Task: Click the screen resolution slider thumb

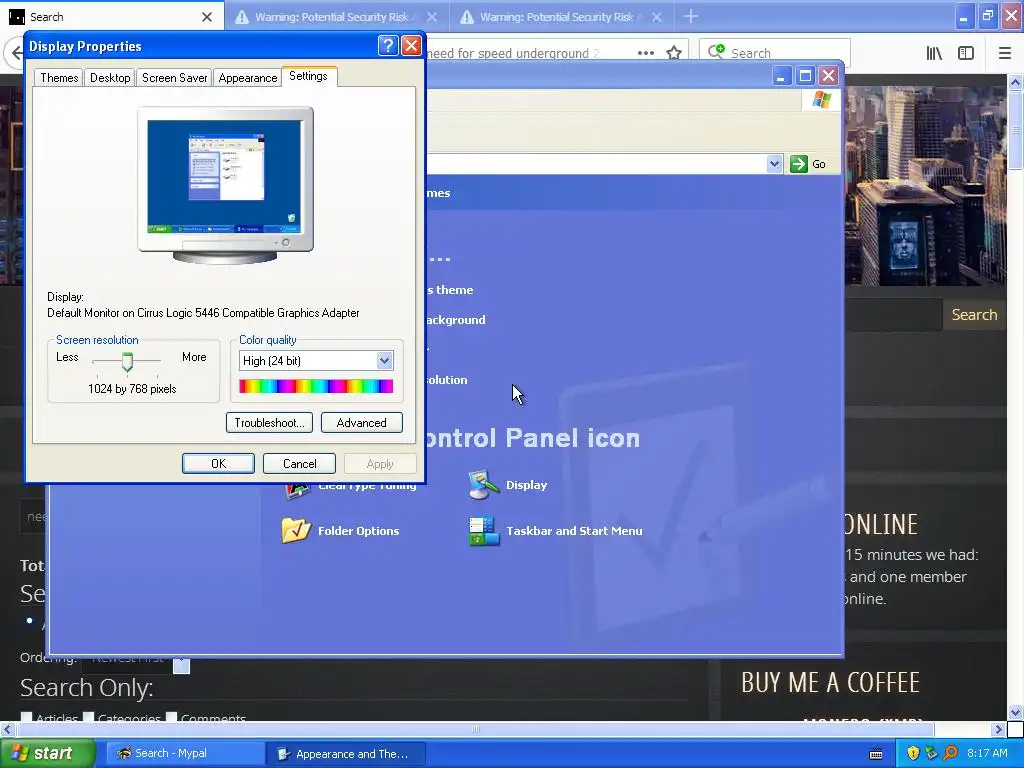Action: point(127,362)
